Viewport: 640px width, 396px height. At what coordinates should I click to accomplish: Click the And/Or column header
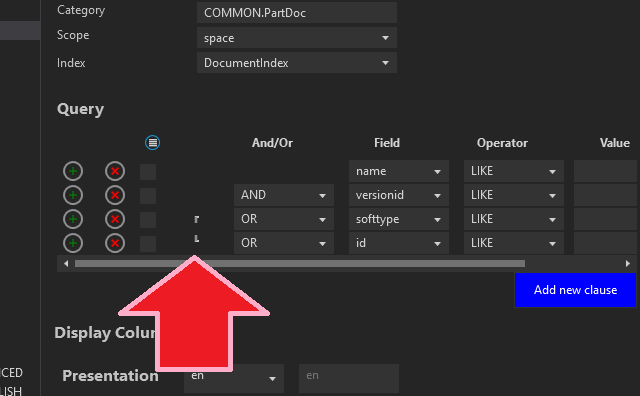[x=272, y=143]
